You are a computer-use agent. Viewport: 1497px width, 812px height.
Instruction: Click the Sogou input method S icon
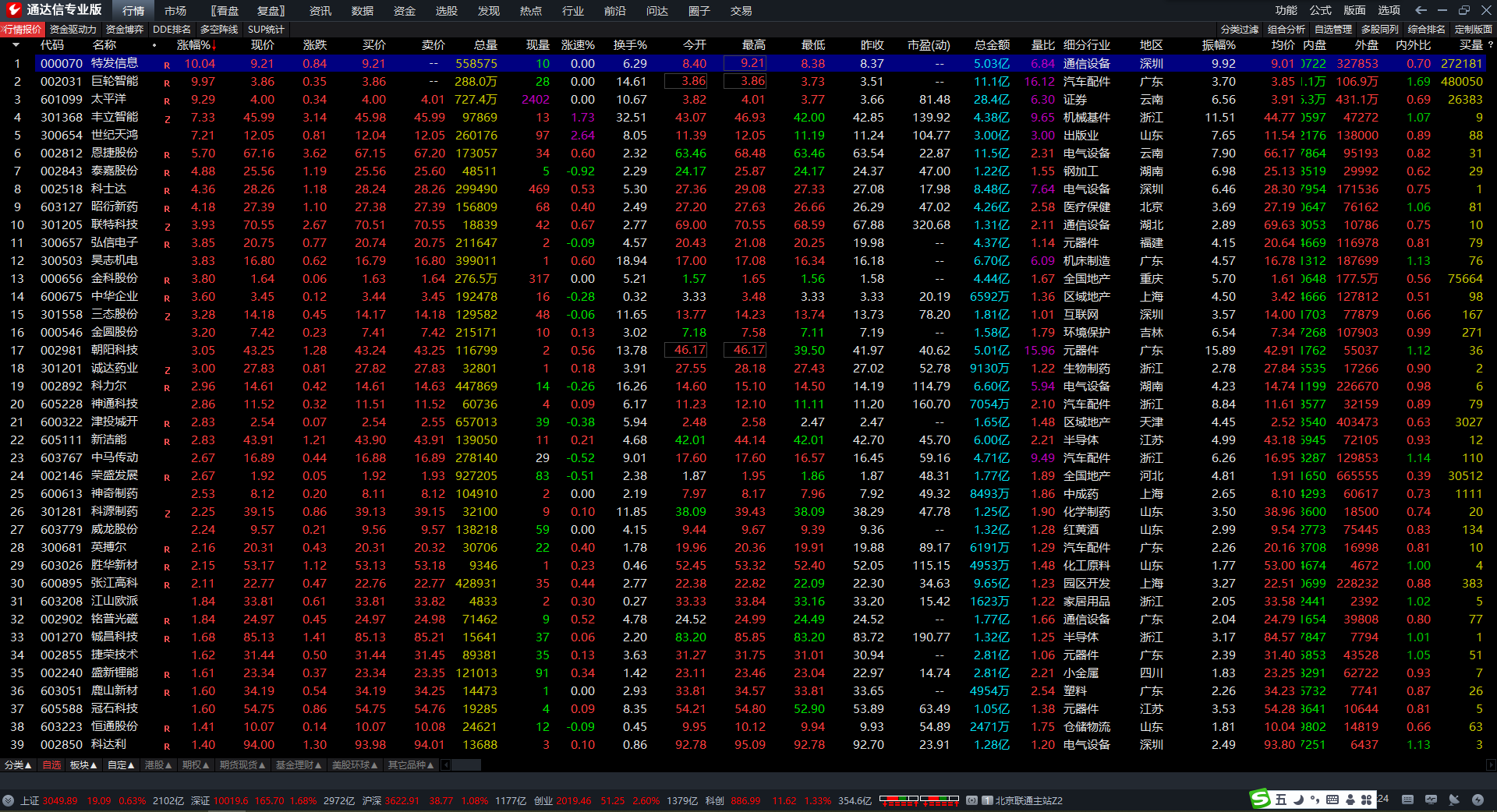pos(1260,799)
